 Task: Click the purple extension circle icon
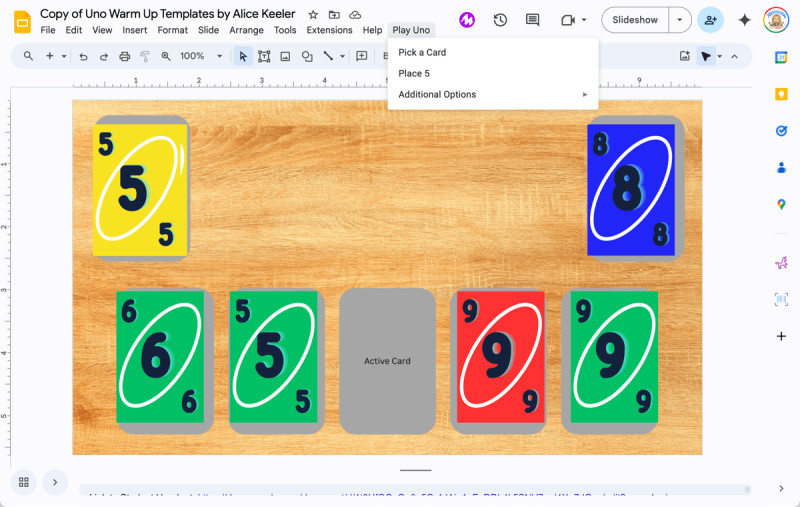tap(467, 20)
